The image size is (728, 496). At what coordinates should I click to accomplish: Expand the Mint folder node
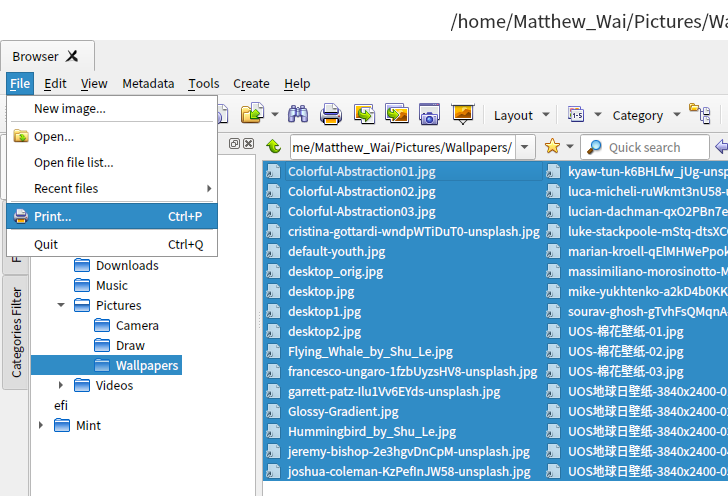41,425
